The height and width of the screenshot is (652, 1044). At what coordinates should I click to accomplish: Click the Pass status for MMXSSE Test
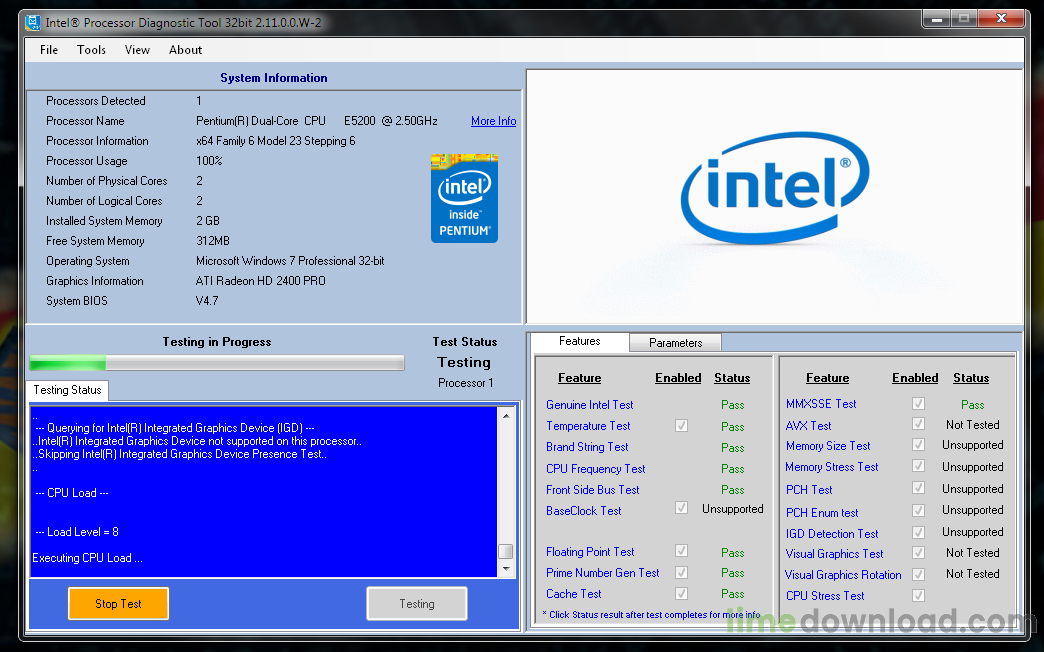point(972,405)
